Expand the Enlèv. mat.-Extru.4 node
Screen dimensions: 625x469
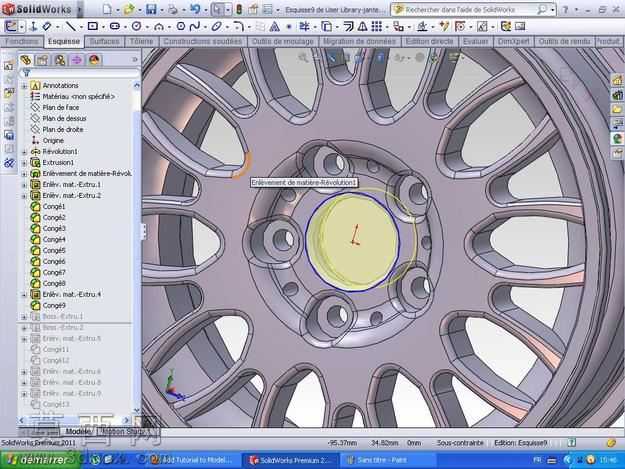pos(24,294)
